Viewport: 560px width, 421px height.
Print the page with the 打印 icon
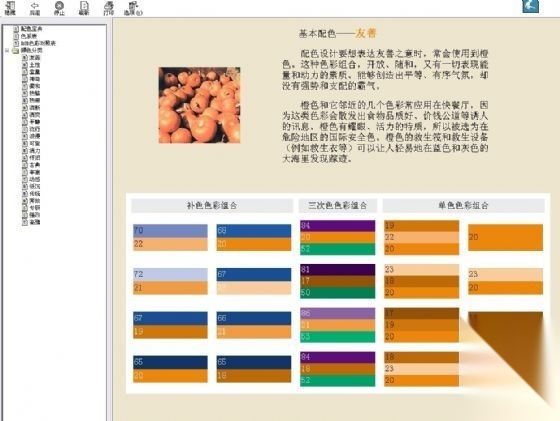(109, 7)
